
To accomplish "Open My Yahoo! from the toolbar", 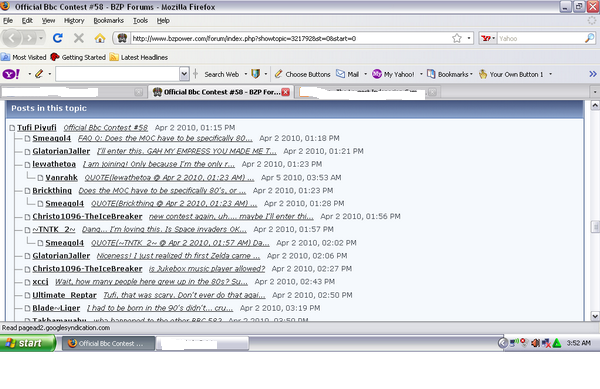I will (393, 74).
